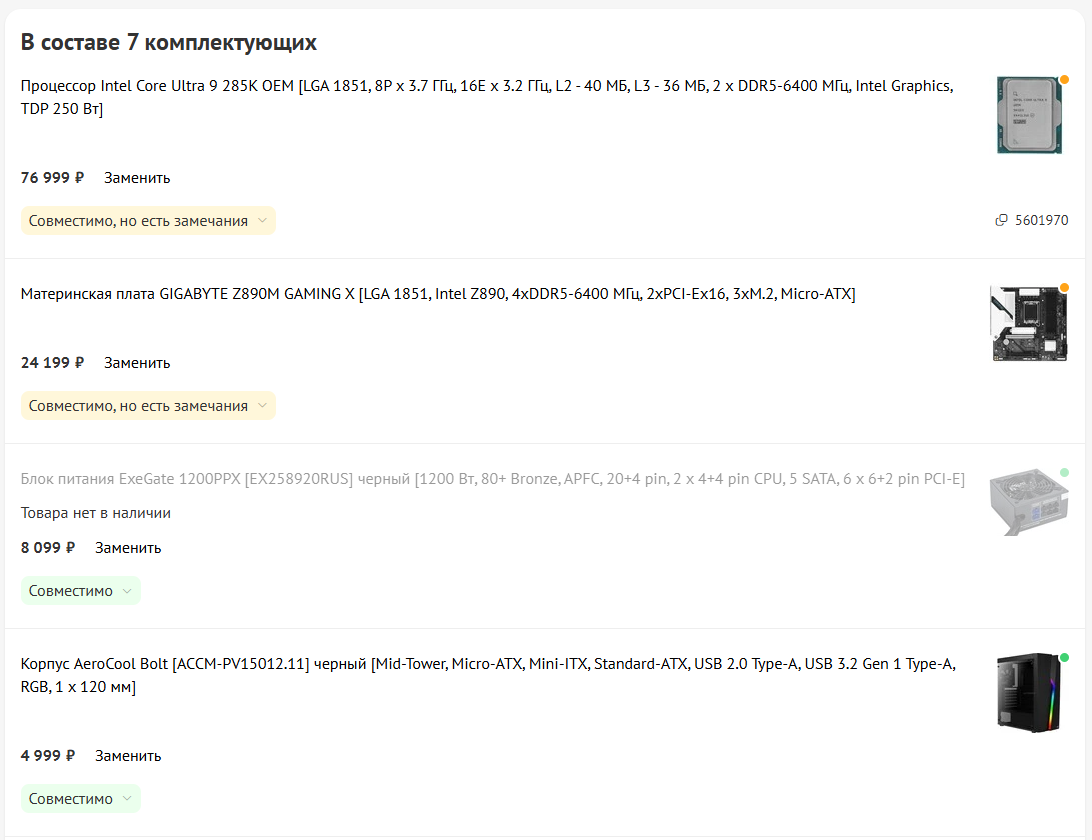Open Intel Core Ultra 9 285K processor image

click(x=1029, y=115)
